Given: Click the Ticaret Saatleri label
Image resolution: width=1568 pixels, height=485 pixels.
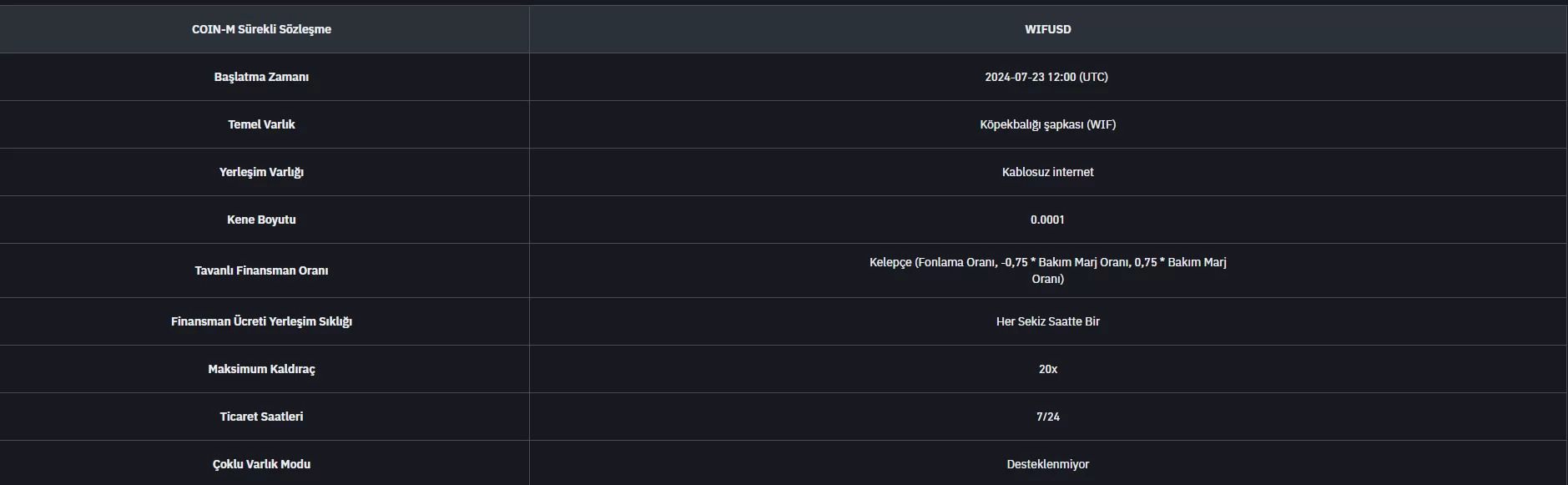Looking at the screenshot, I should point(261,417).
